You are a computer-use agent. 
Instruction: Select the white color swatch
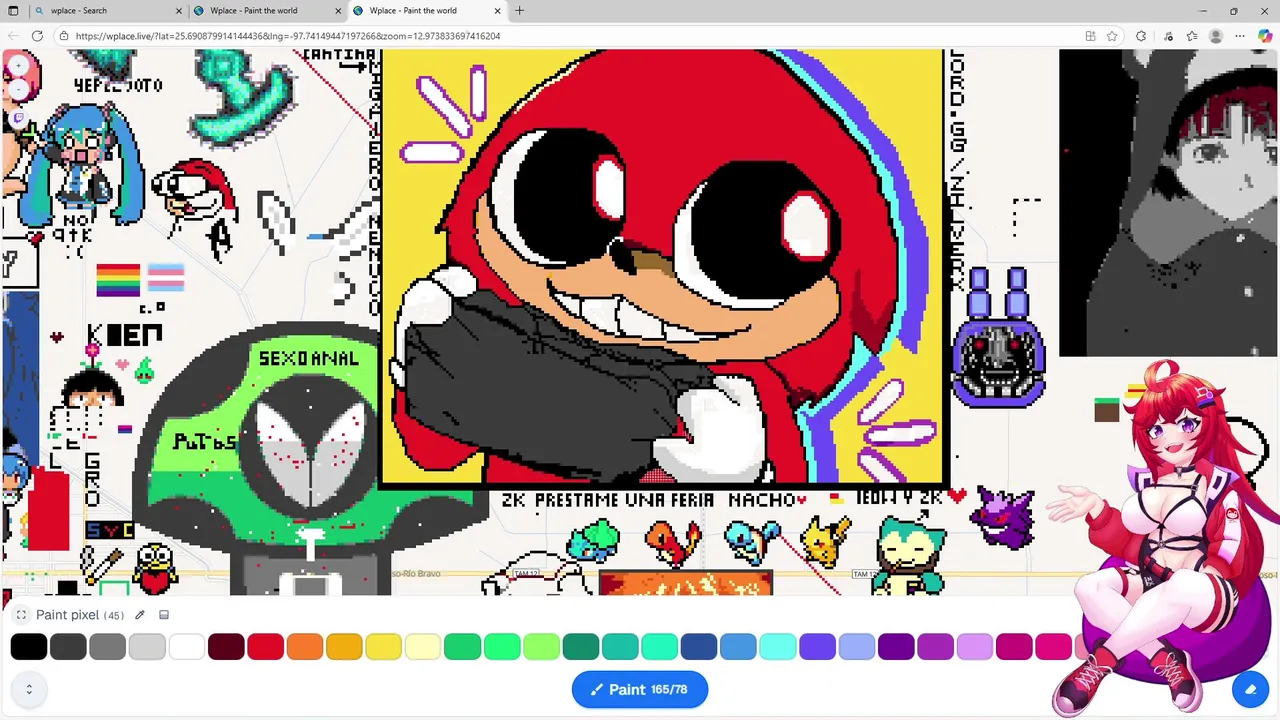coord(186,646)
